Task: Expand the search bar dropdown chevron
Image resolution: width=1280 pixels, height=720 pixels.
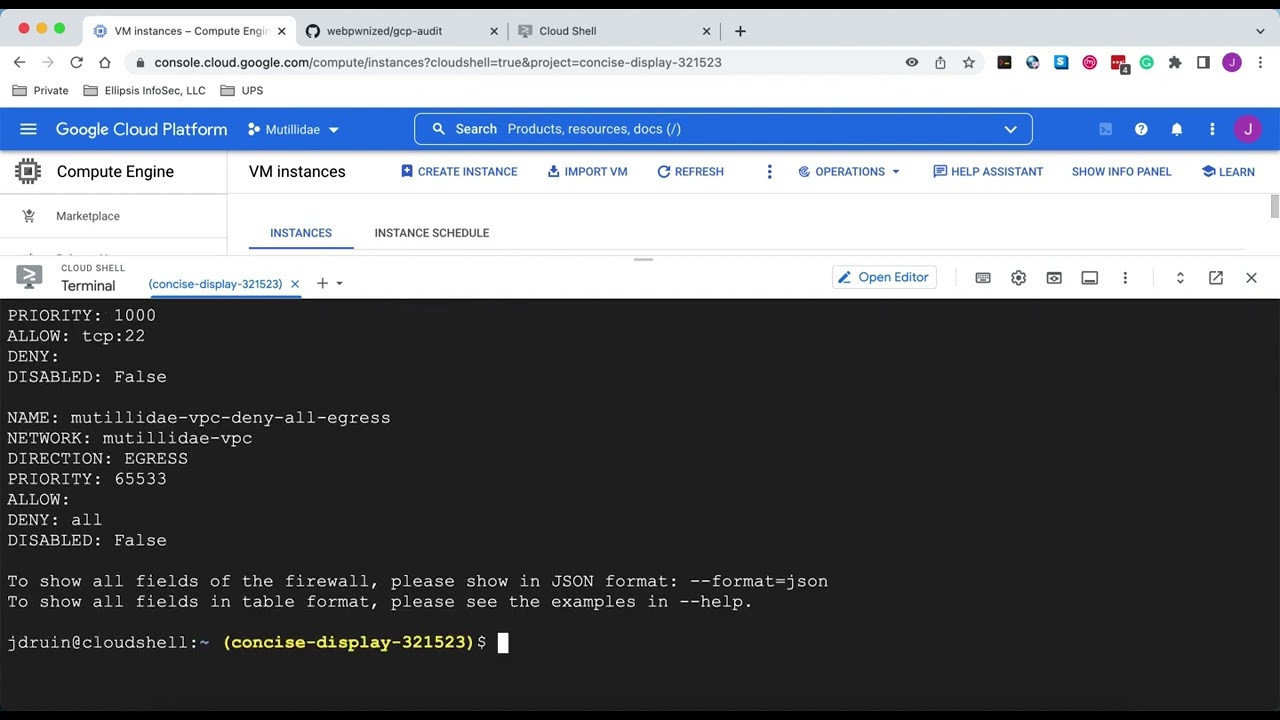Action: tap(1010, 129)
